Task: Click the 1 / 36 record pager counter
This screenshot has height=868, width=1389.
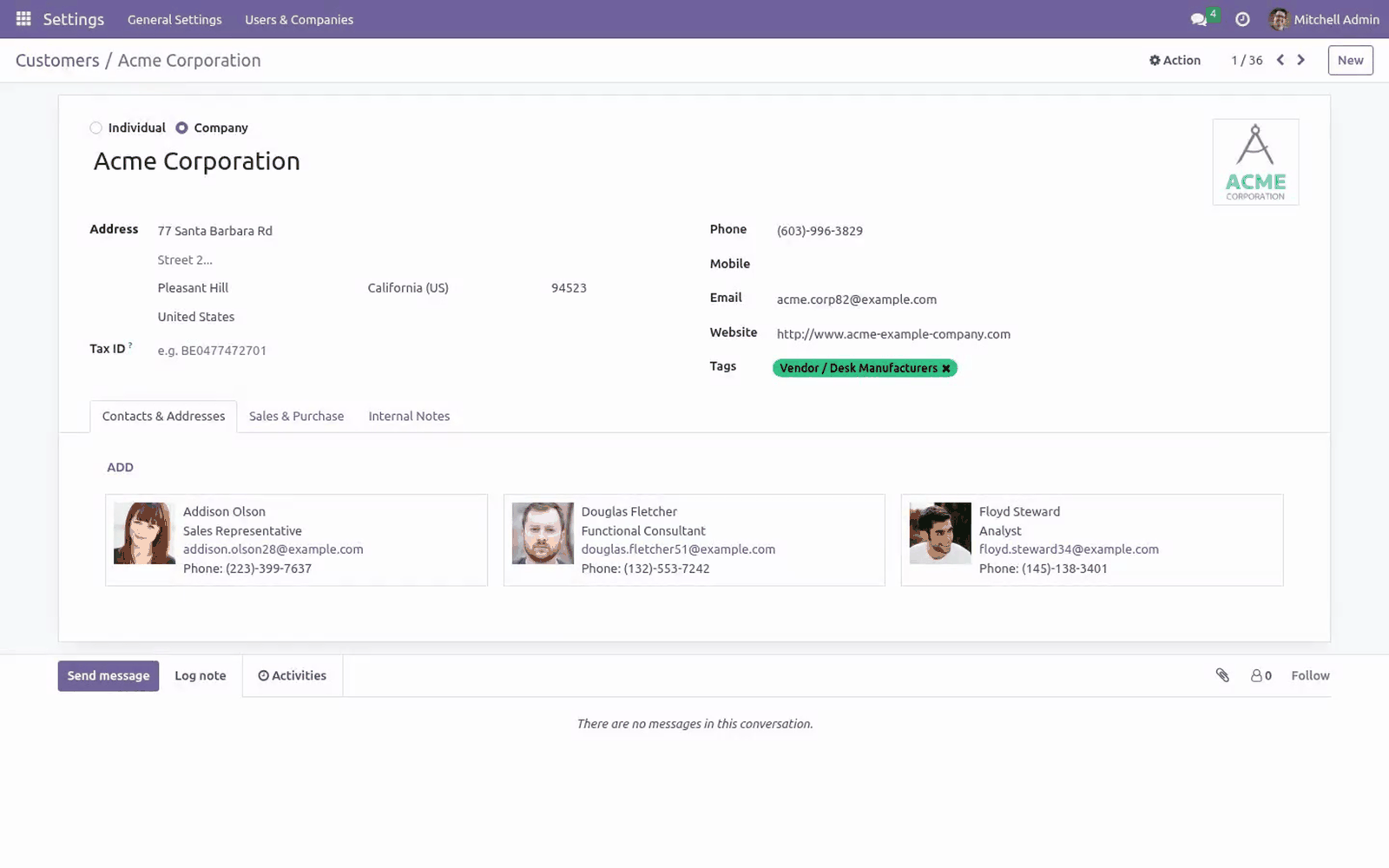Action: [x=1247, y=60]
